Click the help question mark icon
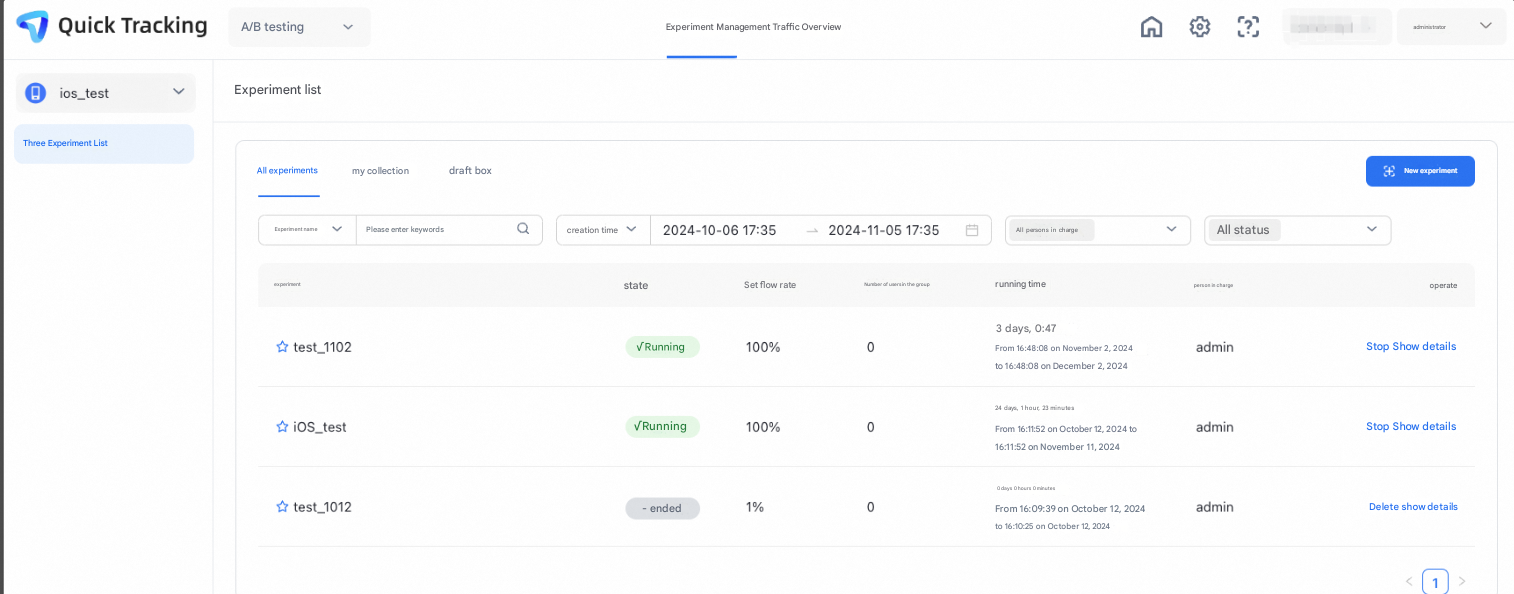 click(x=1247, y=27)
